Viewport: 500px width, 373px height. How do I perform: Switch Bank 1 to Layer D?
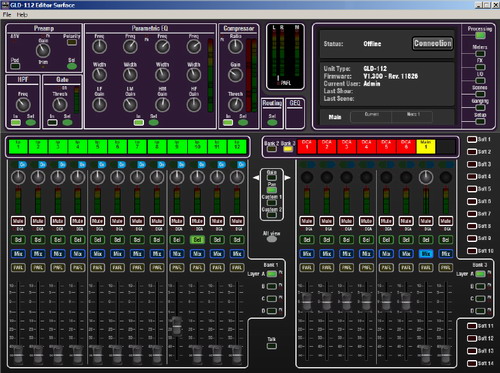click(x=272, y=311)
